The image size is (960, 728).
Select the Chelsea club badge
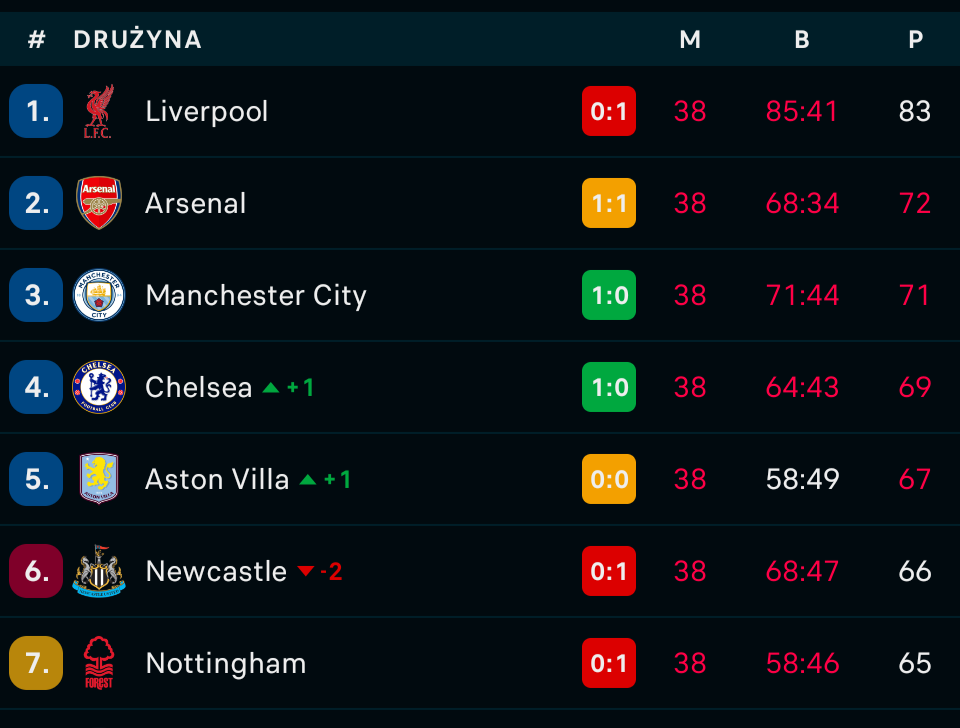(99, 387)
